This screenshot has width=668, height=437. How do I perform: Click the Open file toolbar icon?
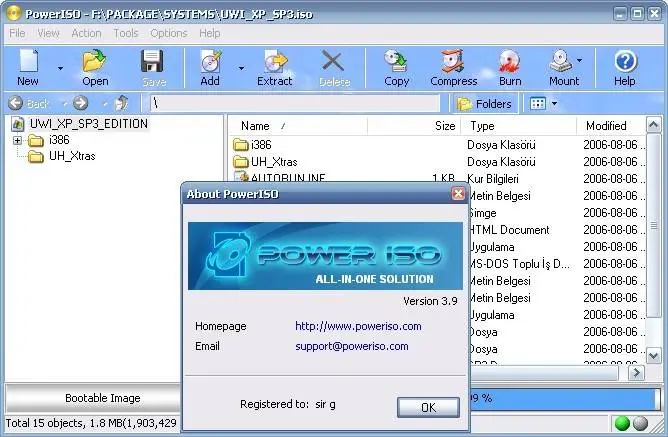click(x=95, y=61)
